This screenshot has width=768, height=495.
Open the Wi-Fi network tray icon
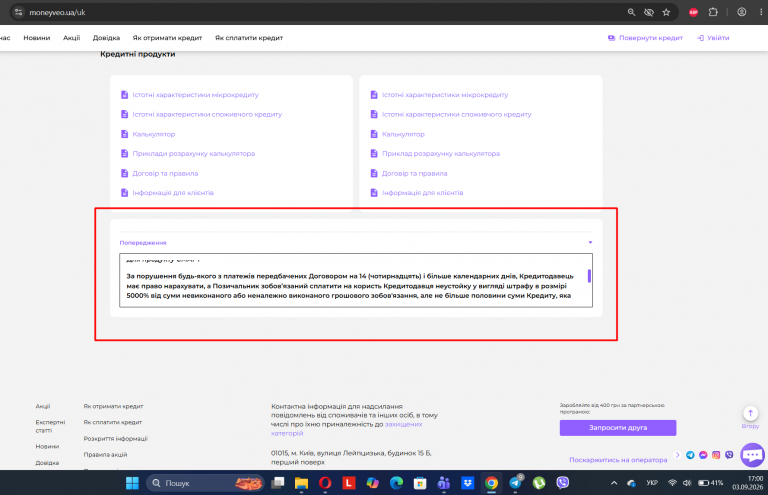(x=672, y=483)
